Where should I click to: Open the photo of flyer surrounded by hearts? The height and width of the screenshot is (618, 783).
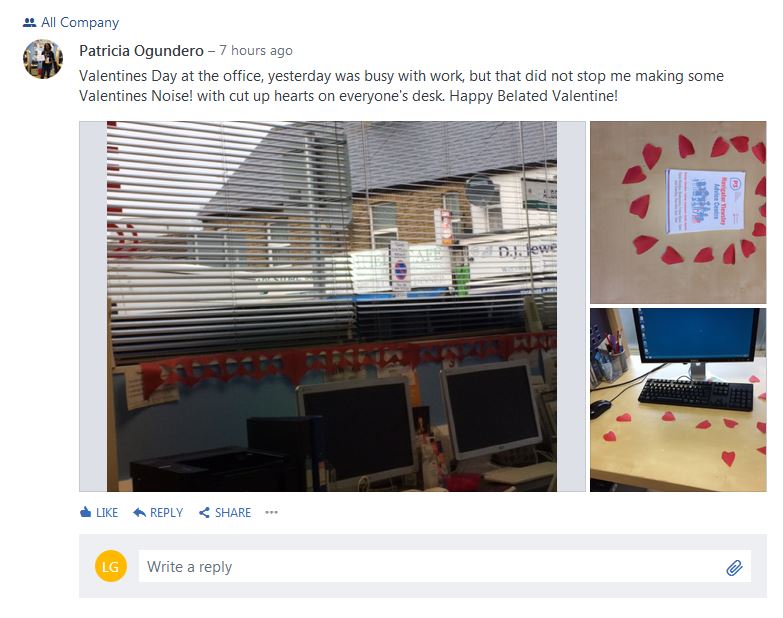[678, 212]
